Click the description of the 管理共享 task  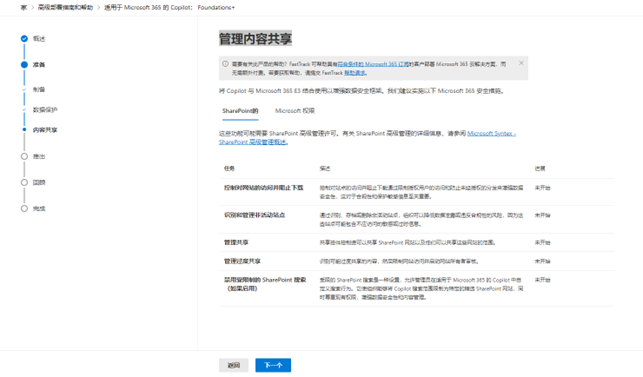(x=408, y=242)
